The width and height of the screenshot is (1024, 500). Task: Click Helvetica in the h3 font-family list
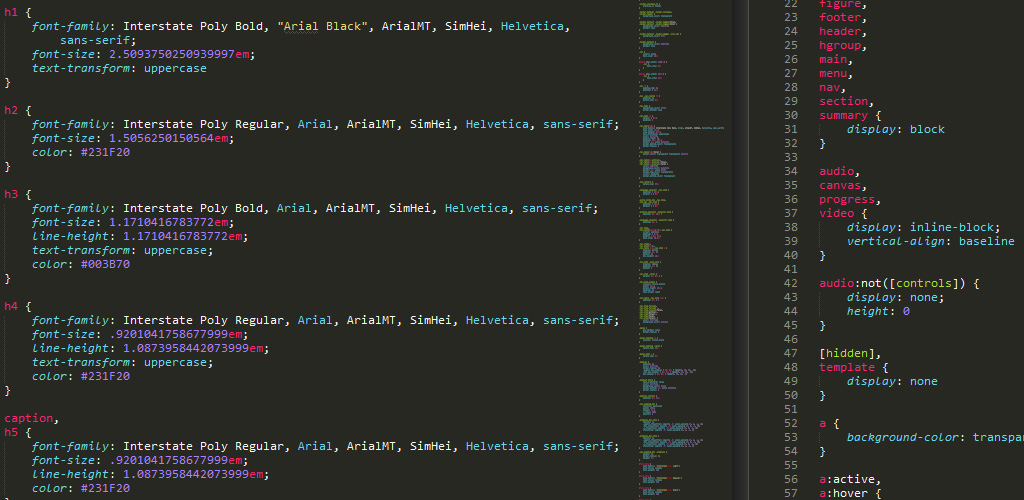click(476, 208)
